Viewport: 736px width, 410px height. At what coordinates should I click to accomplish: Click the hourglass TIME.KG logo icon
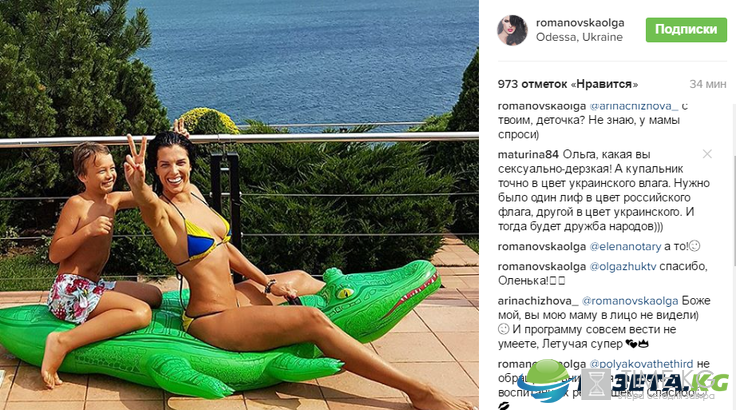(x=596, y=384)
